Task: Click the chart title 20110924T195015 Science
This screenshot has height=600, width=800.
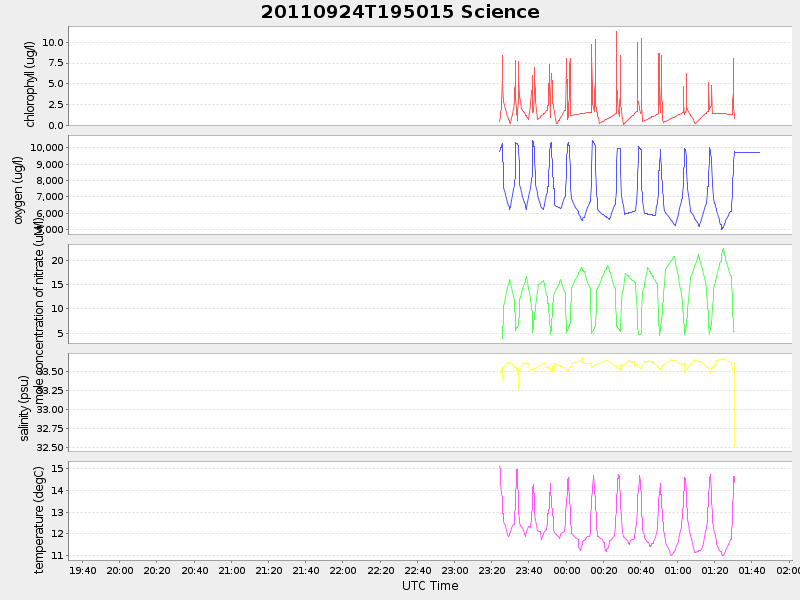Action: (x=400, y=12)
